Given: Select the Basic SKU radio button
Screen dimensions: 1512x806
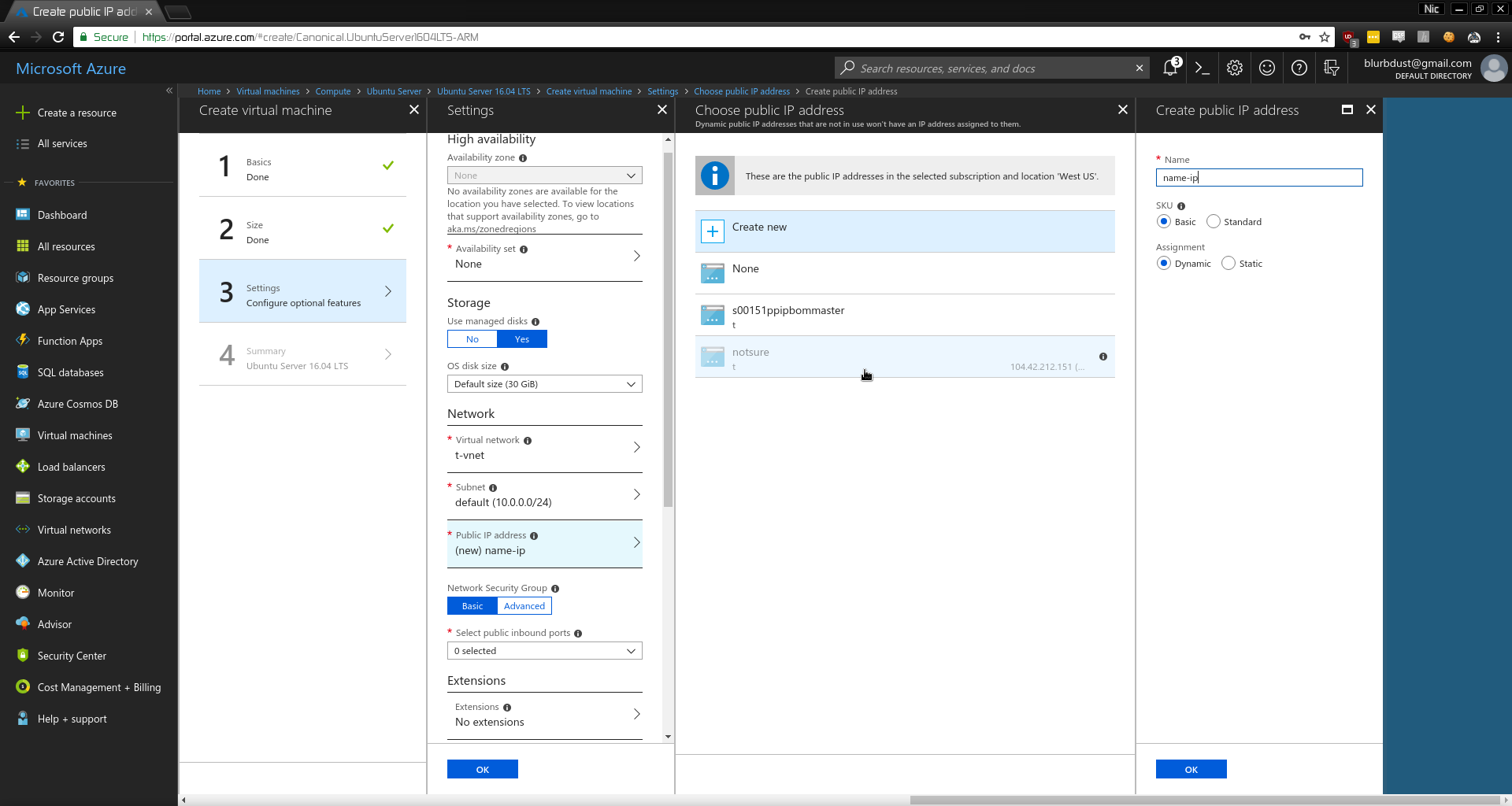Looking at the screenshot, I should click(x=1164, y=222).
